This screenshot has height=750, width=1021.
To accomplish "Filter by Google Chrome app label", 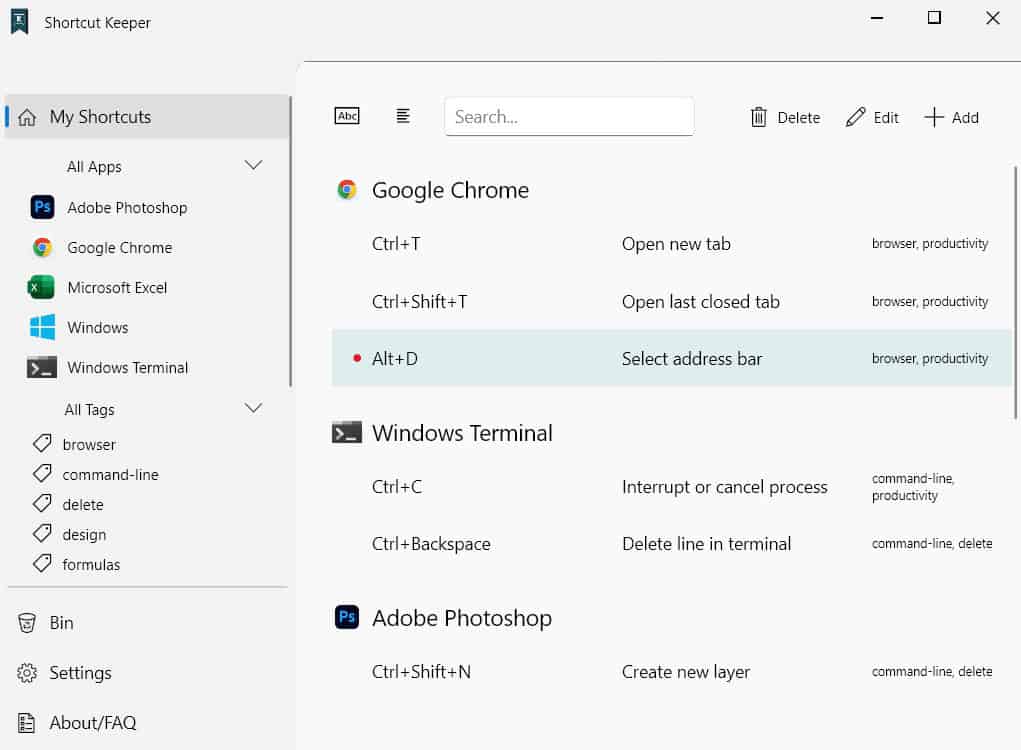I will [120, 247].
